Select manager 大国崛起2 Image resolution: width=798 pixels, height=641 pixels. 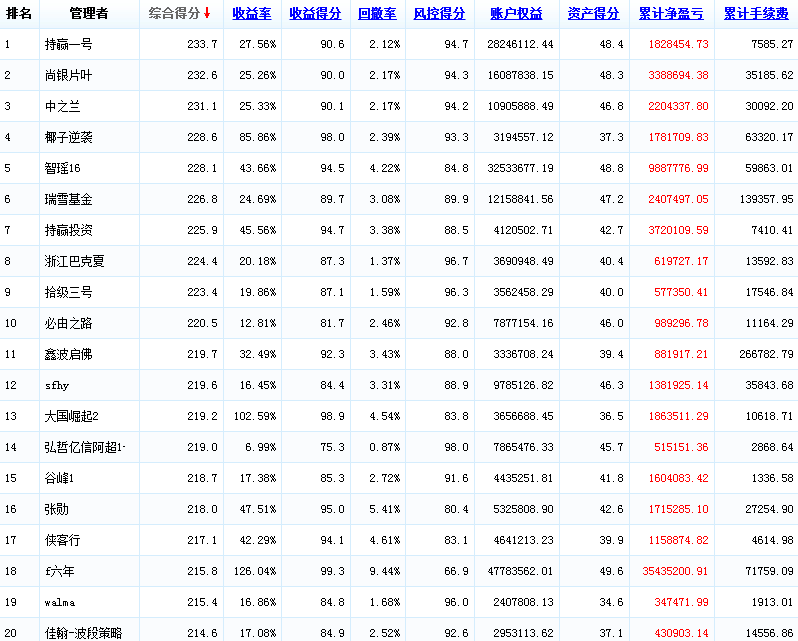coord(72,417)
